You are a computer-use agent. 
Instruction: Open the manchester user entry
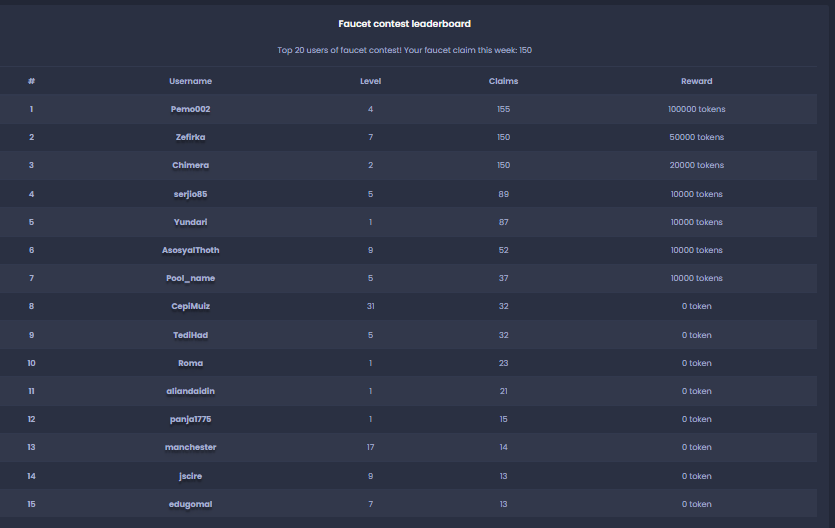tap(190, 447)
